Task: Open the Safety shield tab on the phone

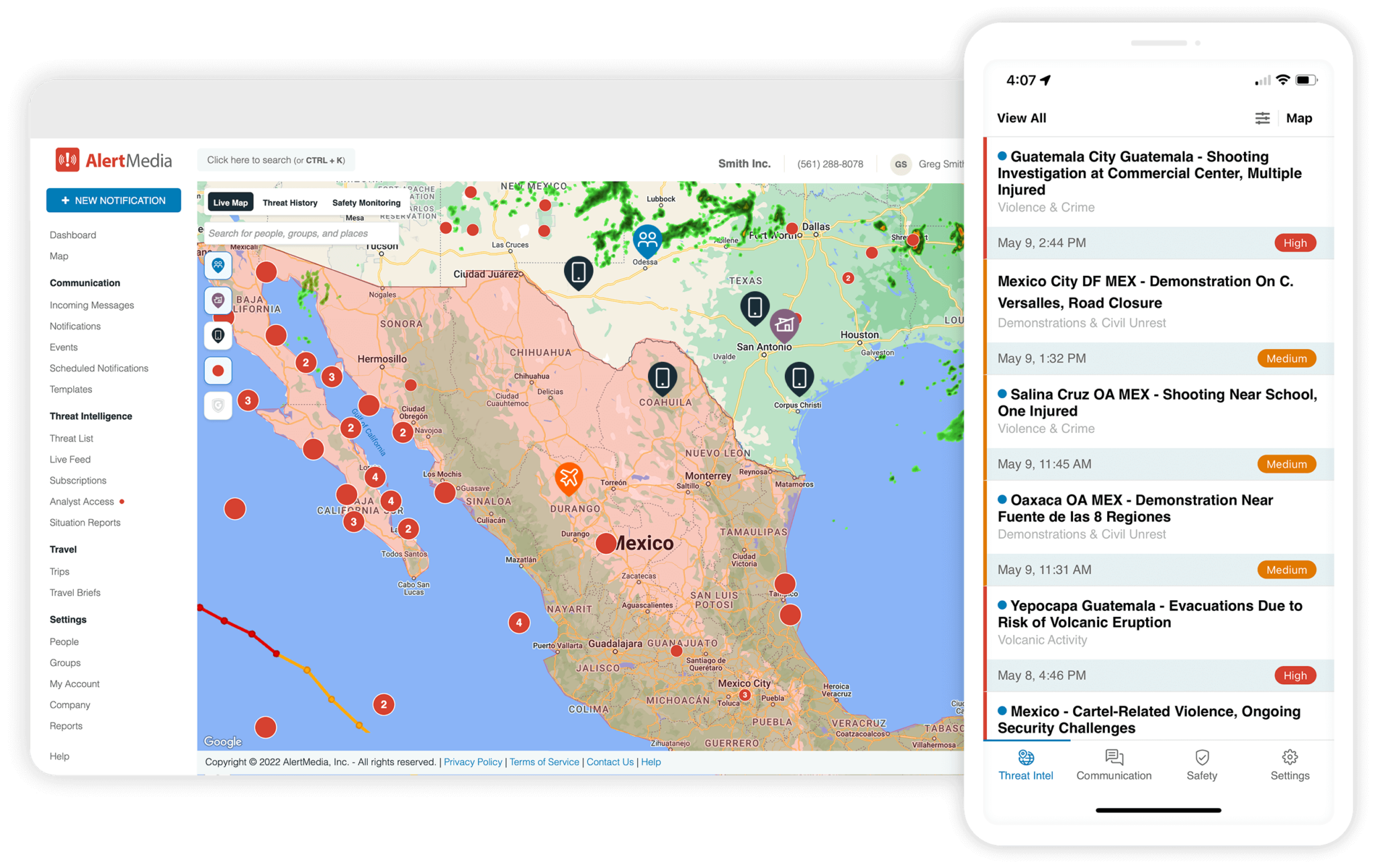Action: point(1202,765)
